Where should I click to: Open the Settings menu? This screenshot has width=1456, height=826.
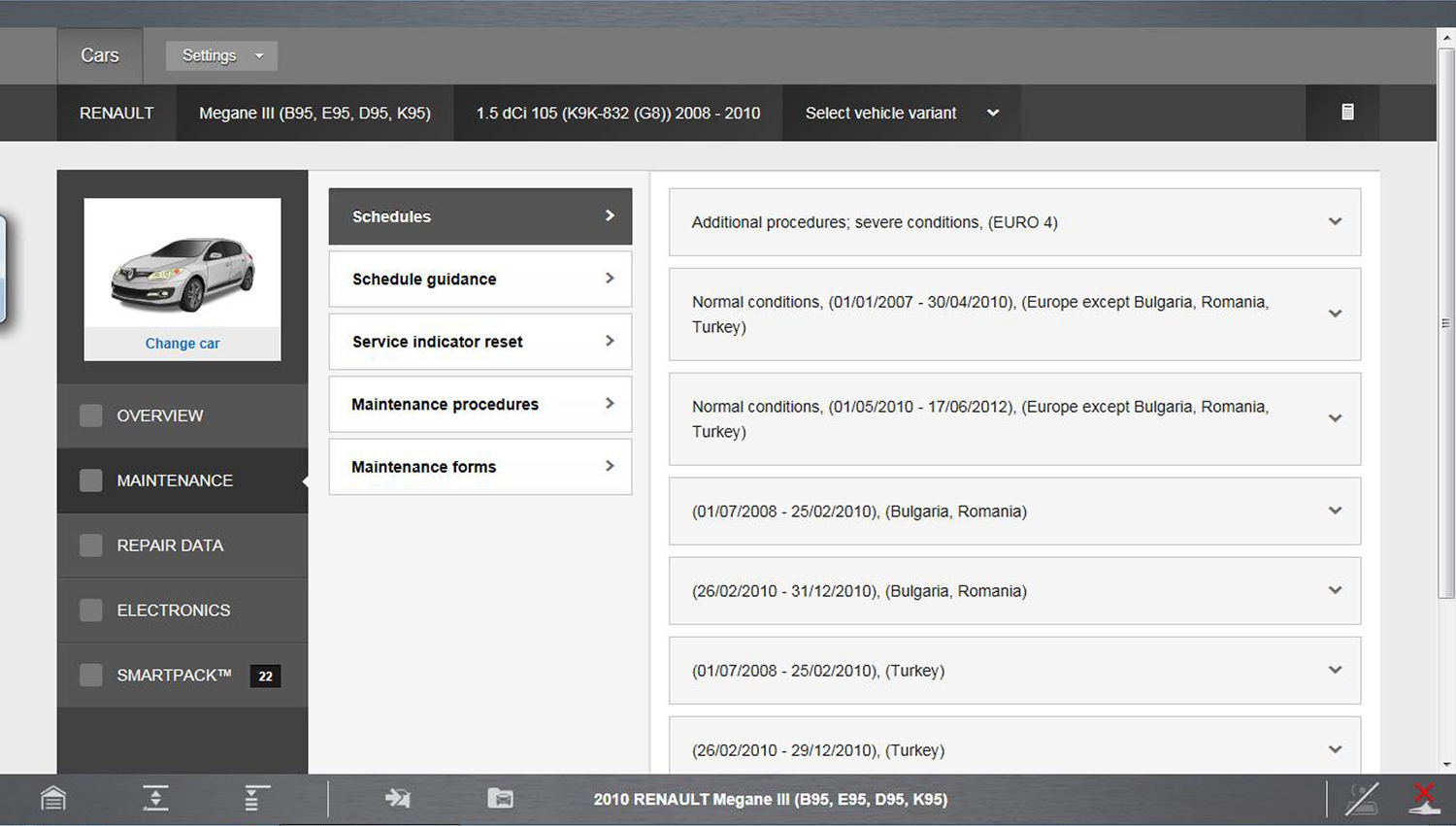pyautogui.click(x=221, y=55)
